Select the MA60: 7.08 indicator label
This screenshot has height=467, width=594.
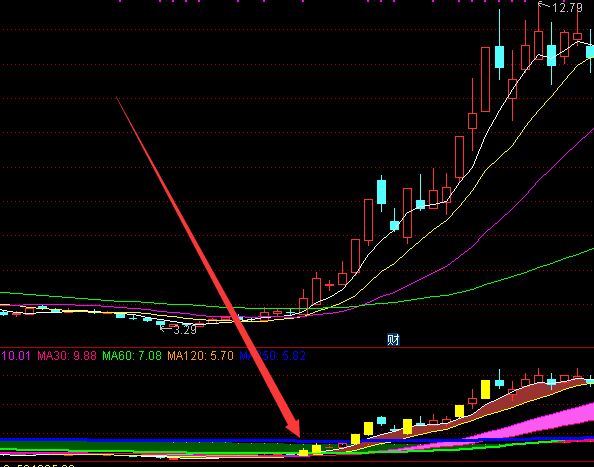(x=132, y=356)
